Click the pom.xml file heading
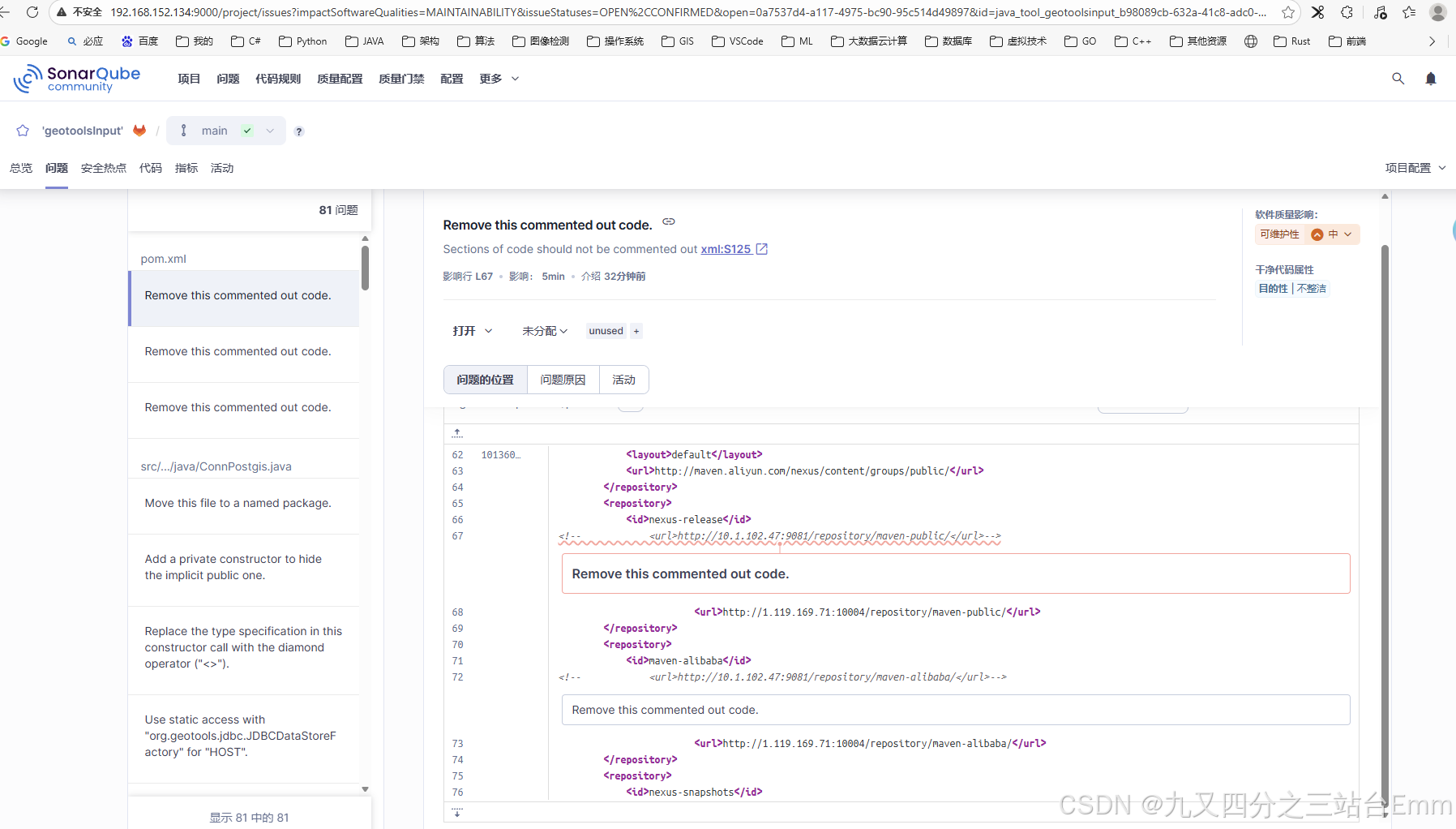This screenshot has width=1456, height=829. [x=164, y=259]
